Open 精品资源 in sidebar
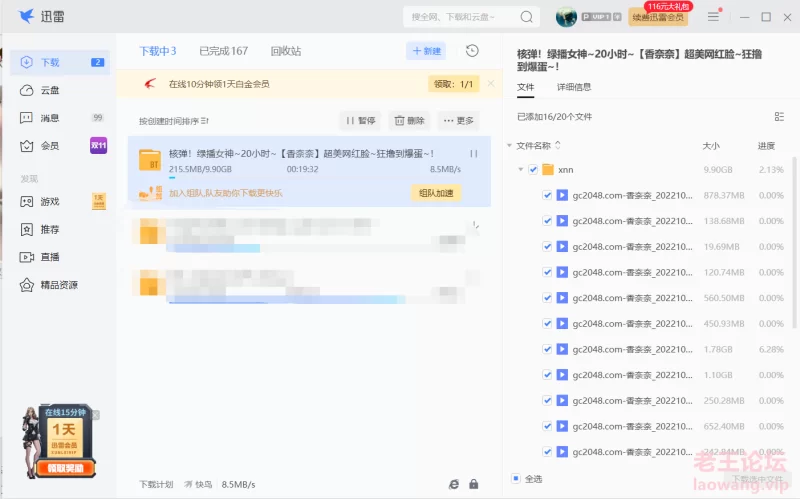The width and height of the screenshot is (800, 499). pyautogui.click(x=60, y=285)
